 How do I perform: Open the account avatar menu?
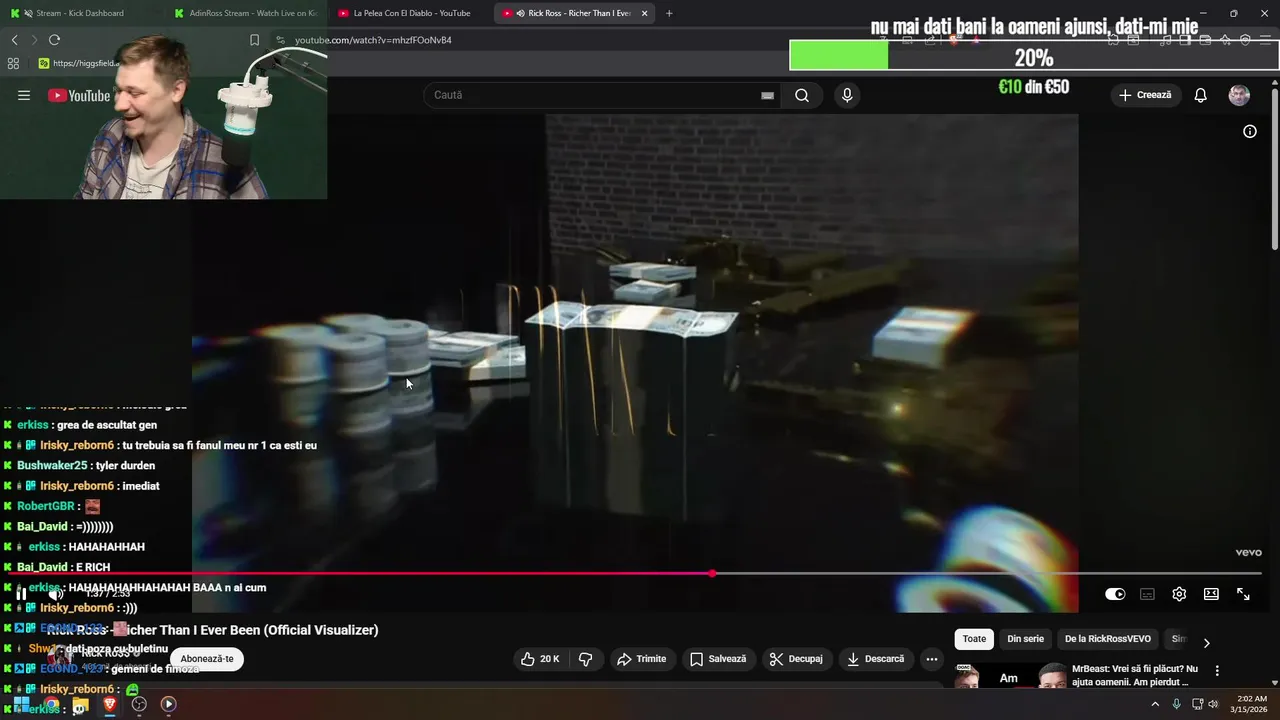tap(1239, 95)
